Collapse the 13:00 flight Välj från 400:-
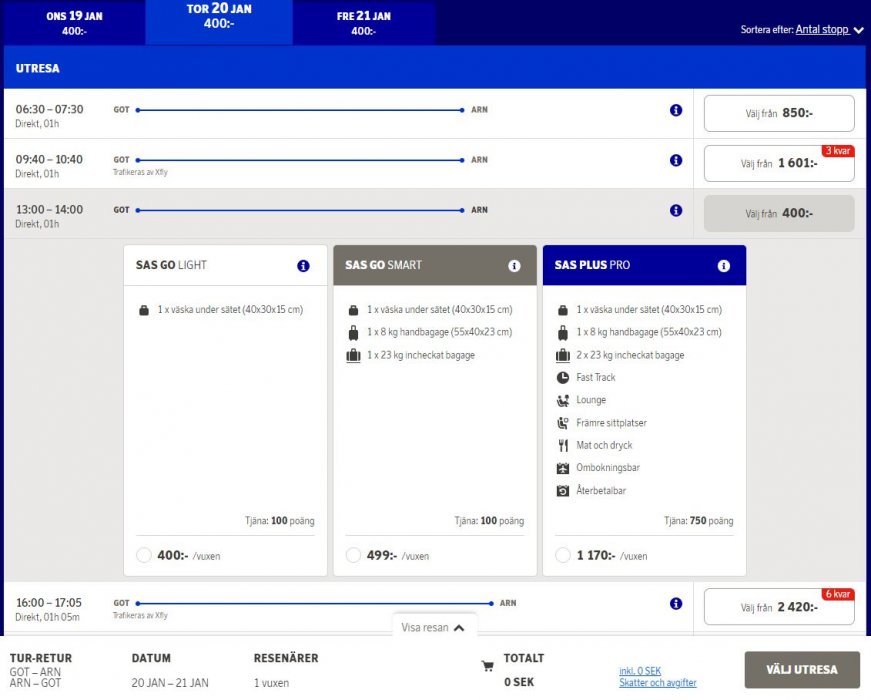The image size is (871, 700). 779,214
